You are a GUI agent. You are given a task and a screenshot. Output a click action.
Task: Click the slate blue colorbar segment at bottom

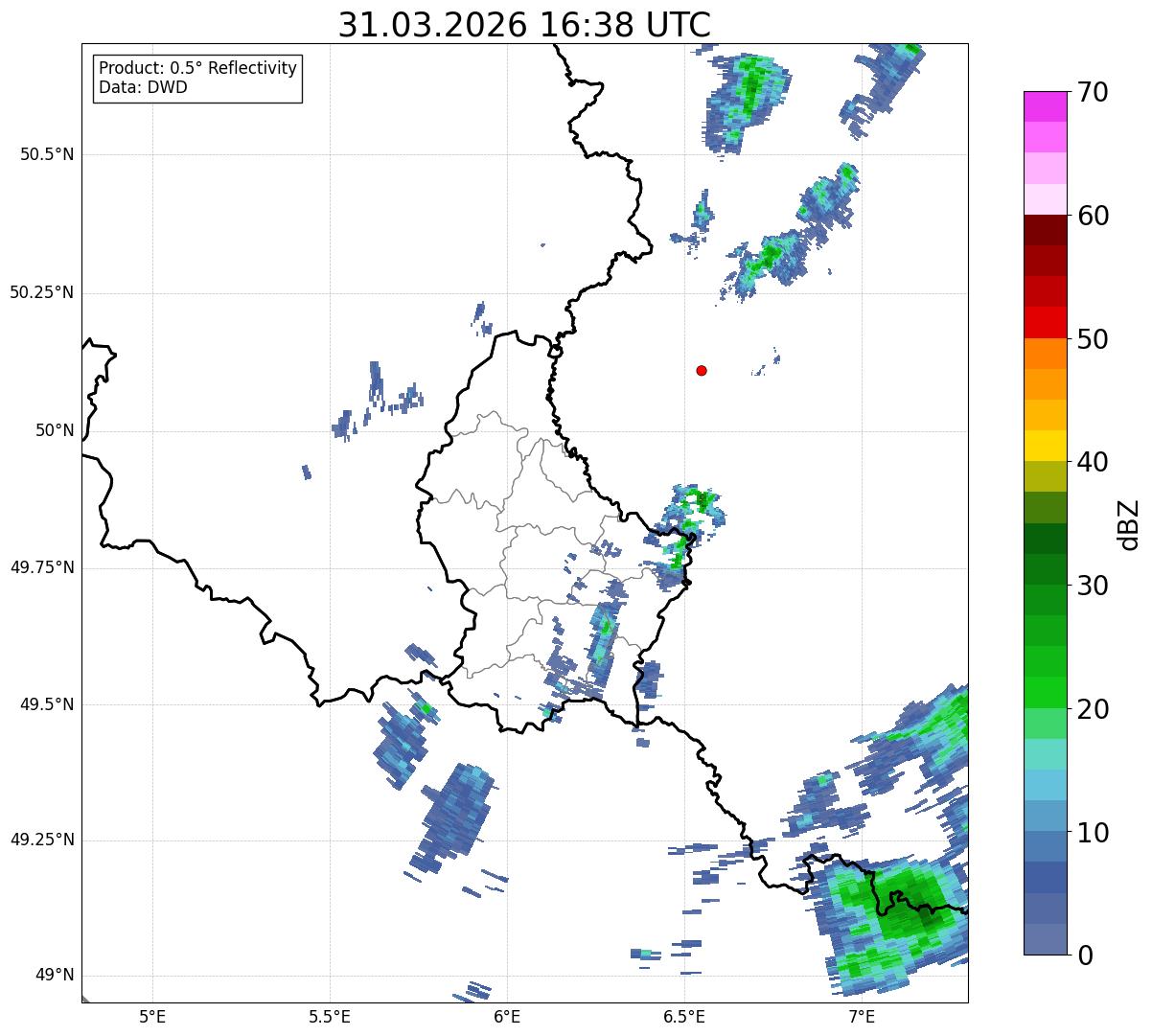(1045, 939)
